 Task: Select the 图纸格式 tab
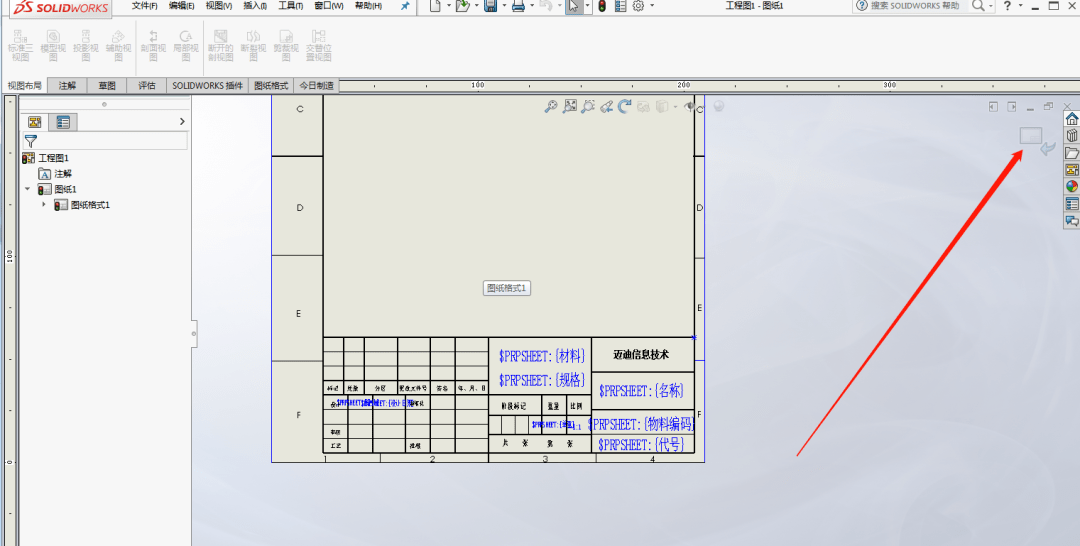[x=271, y=86]
